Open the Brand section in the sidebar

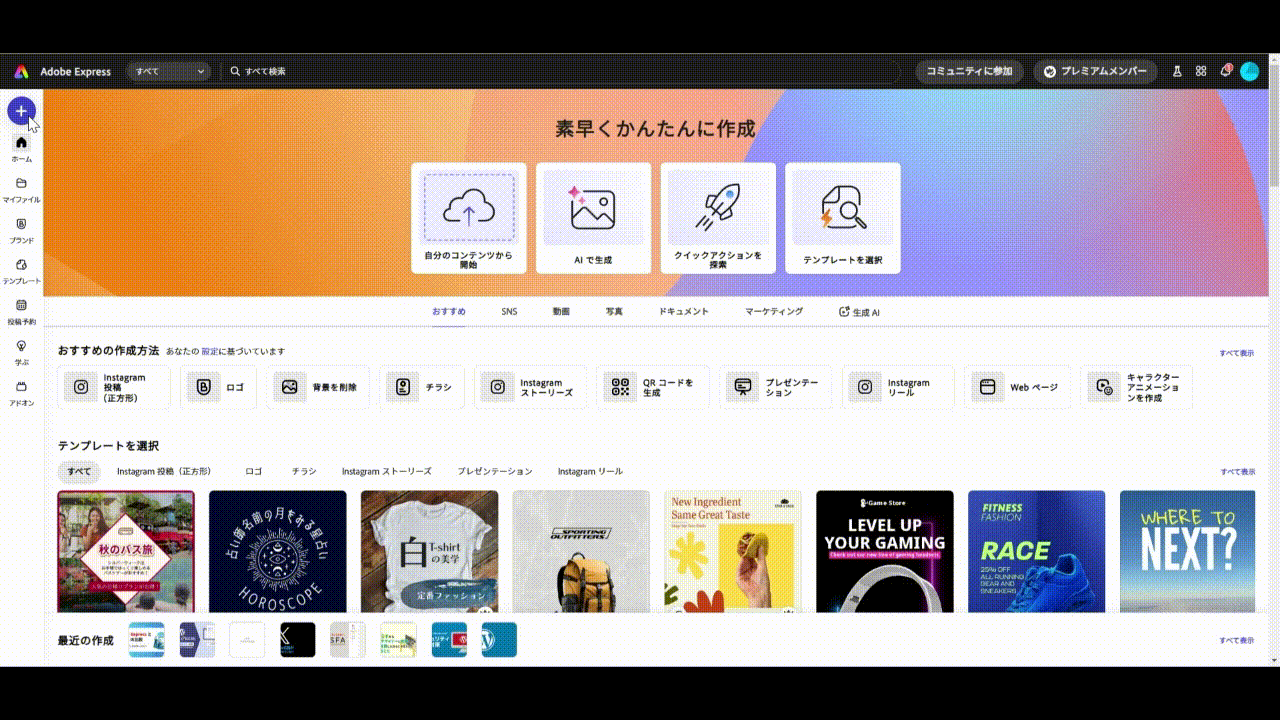[21, 230]
